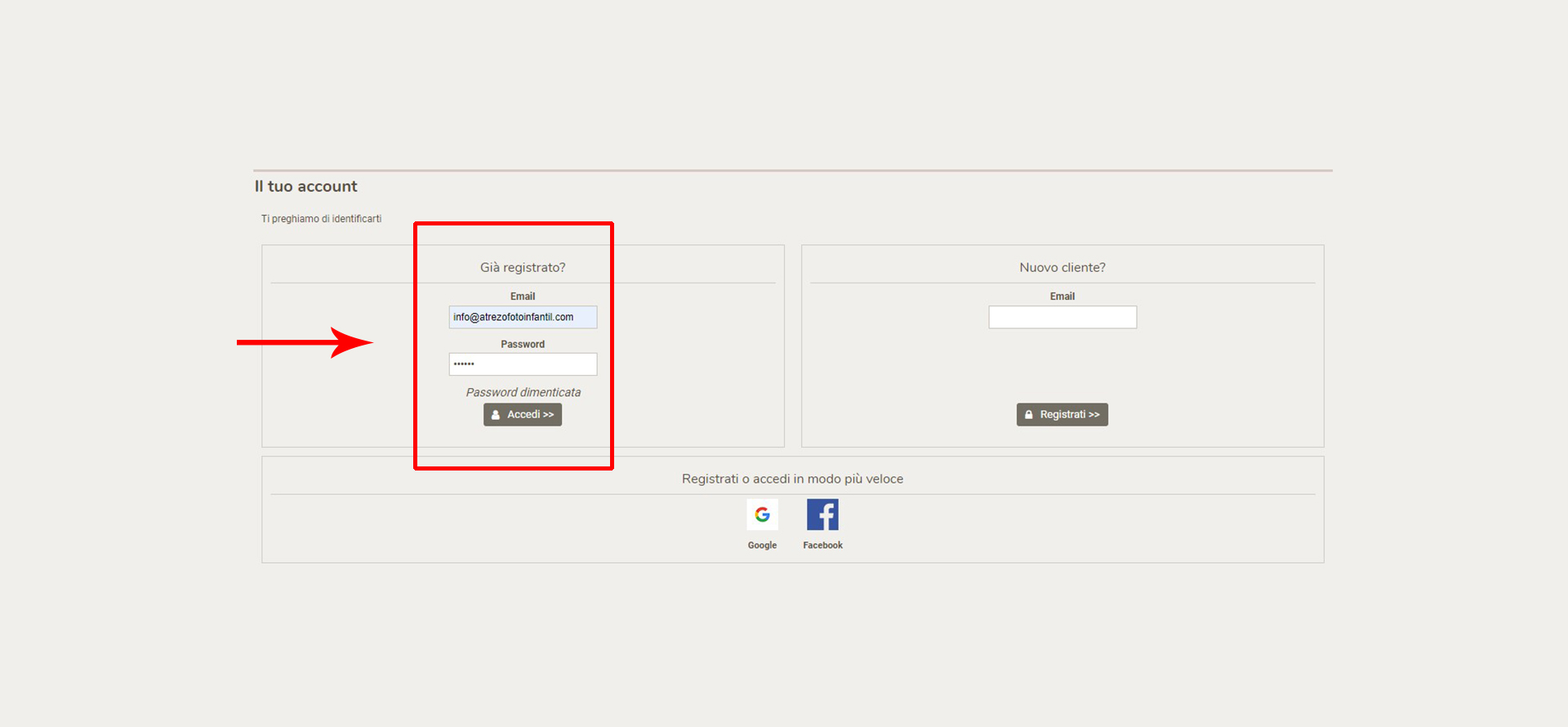Click the Il tuo account page title
1568x727 pixels.
tap(305, 187)
